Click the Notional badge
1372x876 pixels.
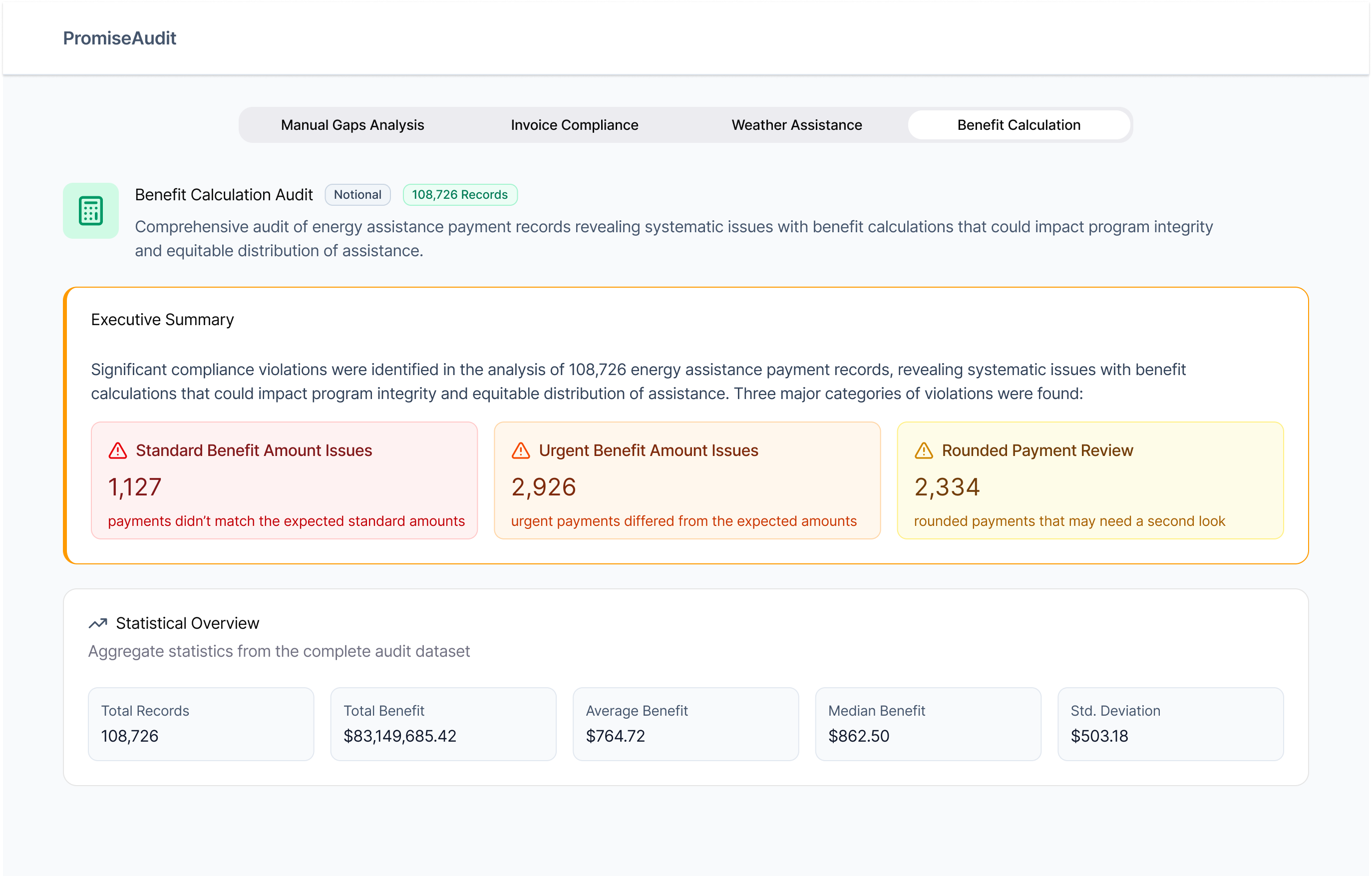pyautogui.click(x=357, y=194)
